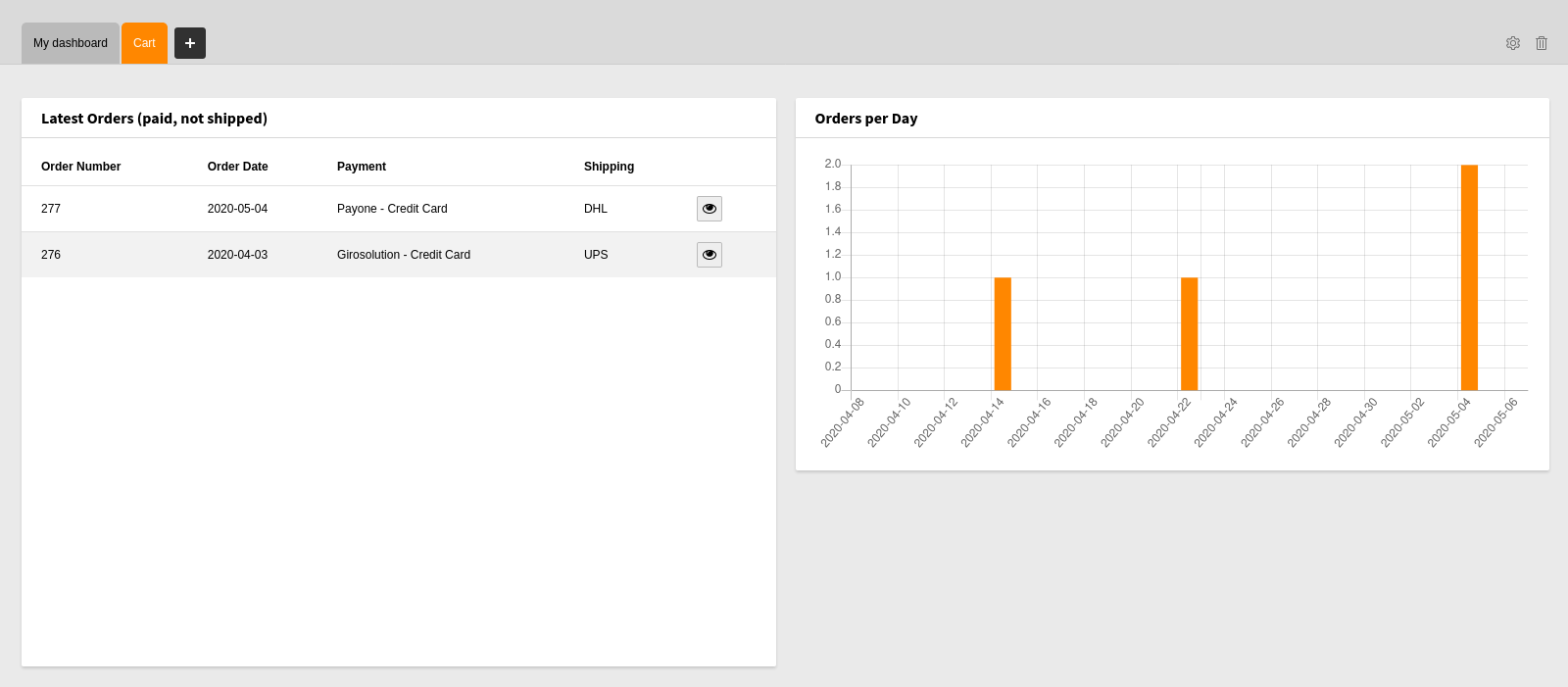This screenshot has width=1568, height=687.
Task: View order 276 with eye icon
Action: 709,255
